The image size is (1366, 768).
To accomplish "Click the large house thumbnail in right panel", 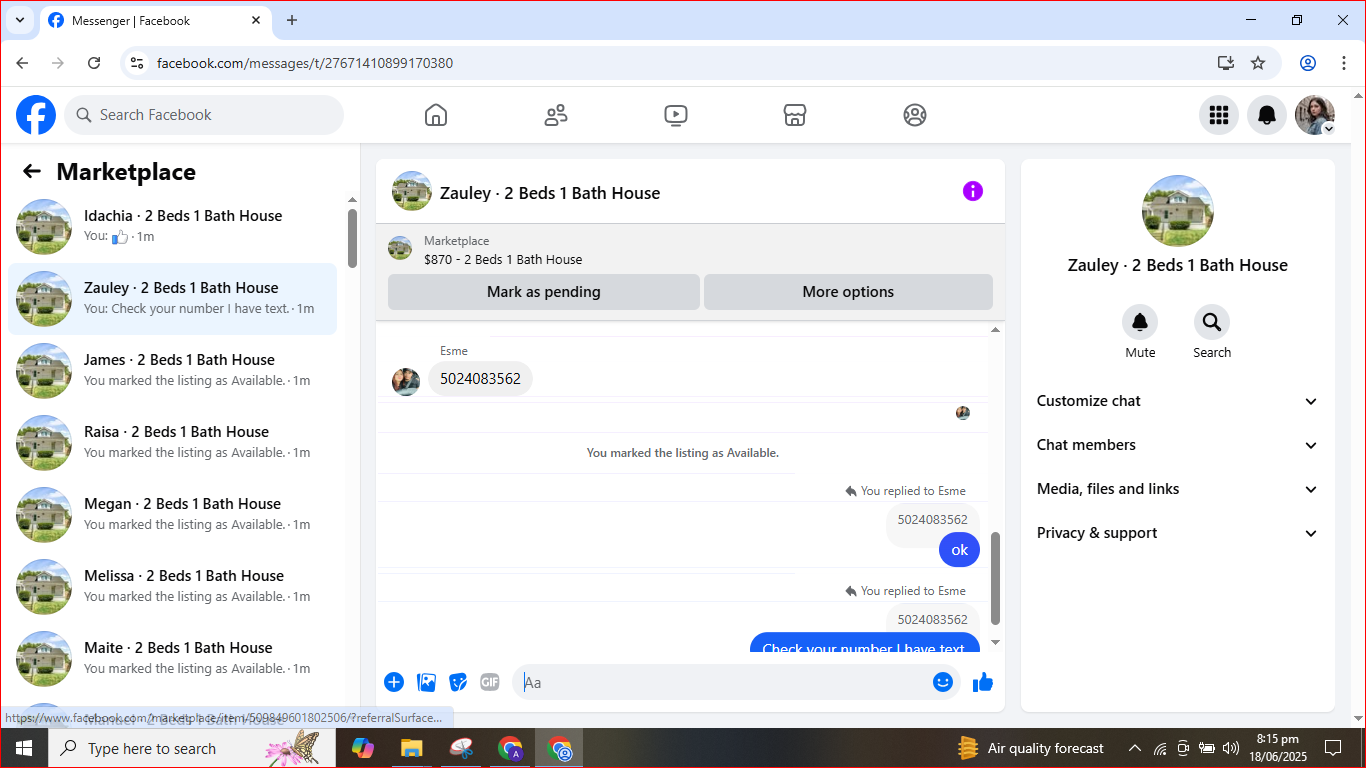I will click(1178, 211).
